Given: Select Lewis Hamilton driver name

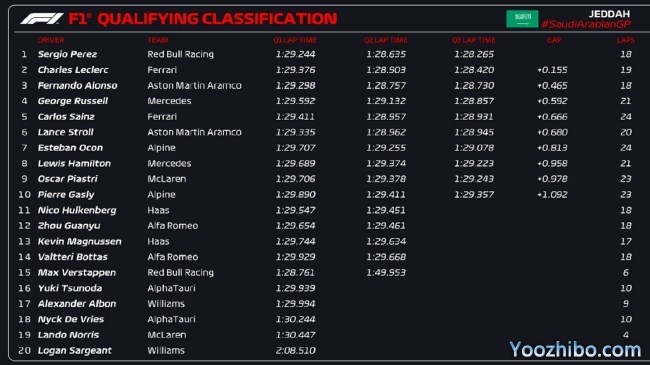Looking at the screenshot, I should (74, 163).
